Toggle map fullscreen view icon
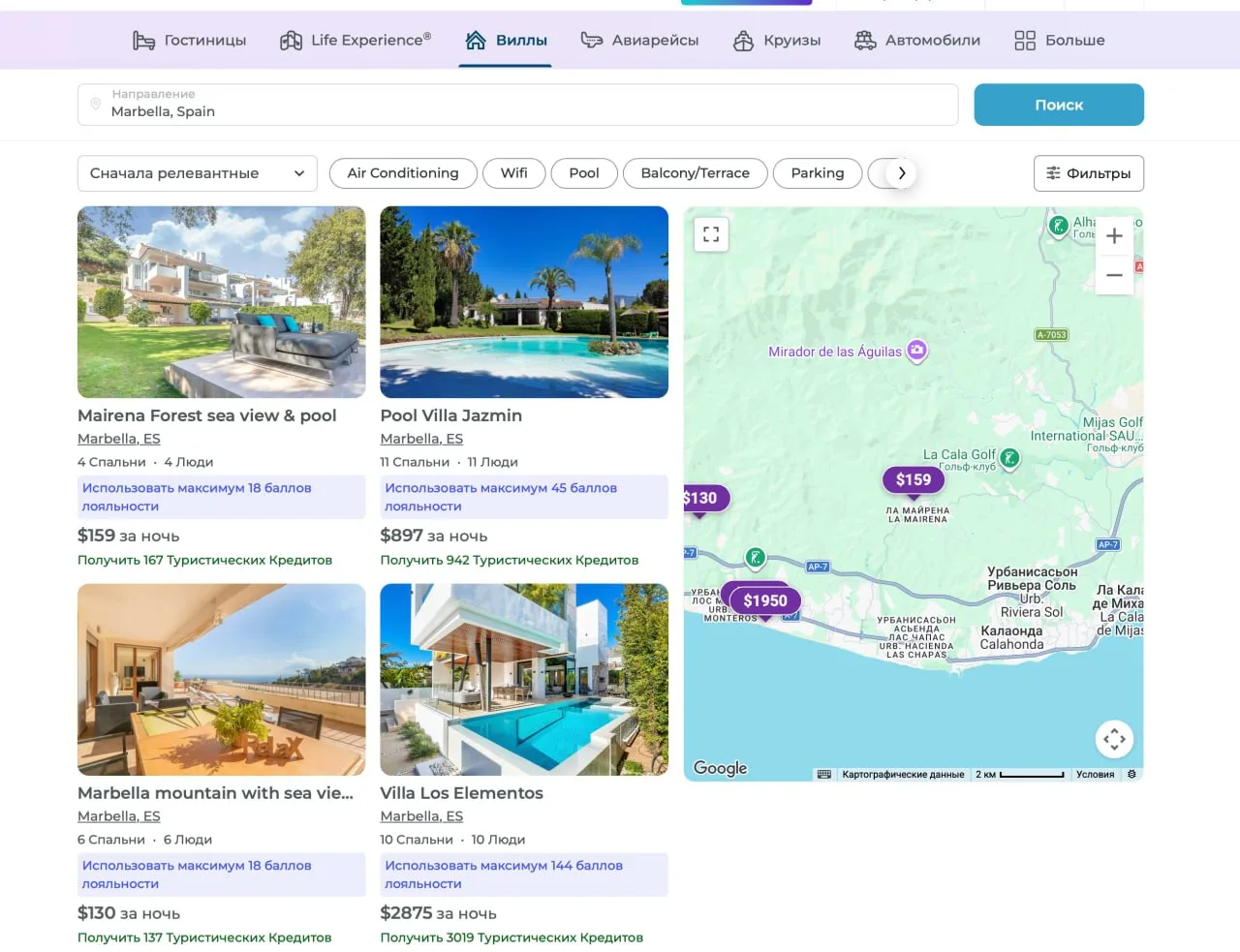1240x952 pixels. (711, 234)
